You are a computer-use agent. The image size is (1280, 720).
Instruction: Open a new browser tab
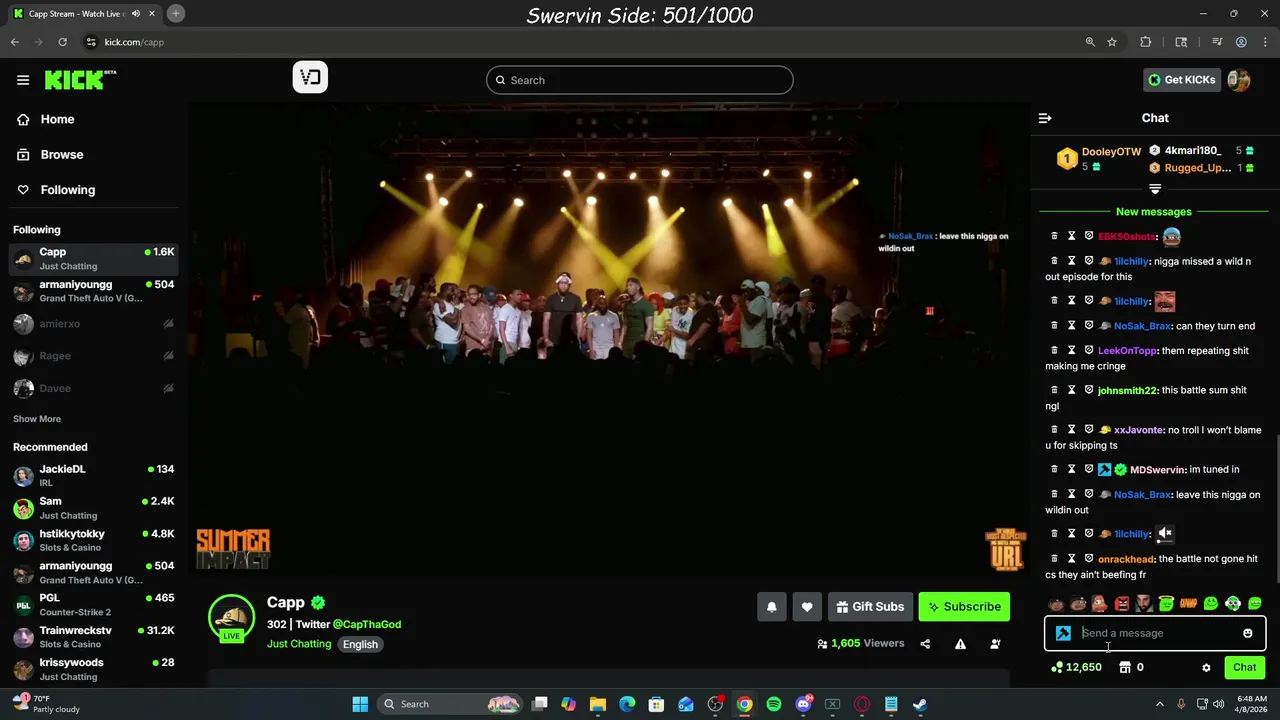(x=175, y=14)
